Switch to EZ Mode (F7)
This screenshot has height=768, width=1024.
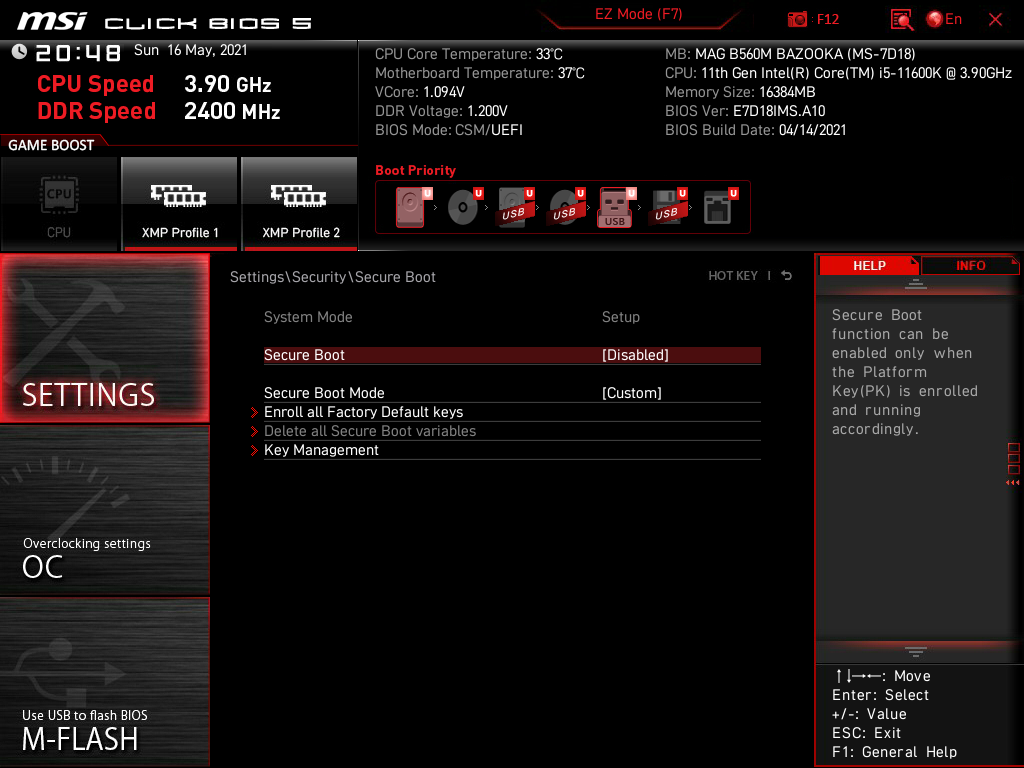click(638, 14)
